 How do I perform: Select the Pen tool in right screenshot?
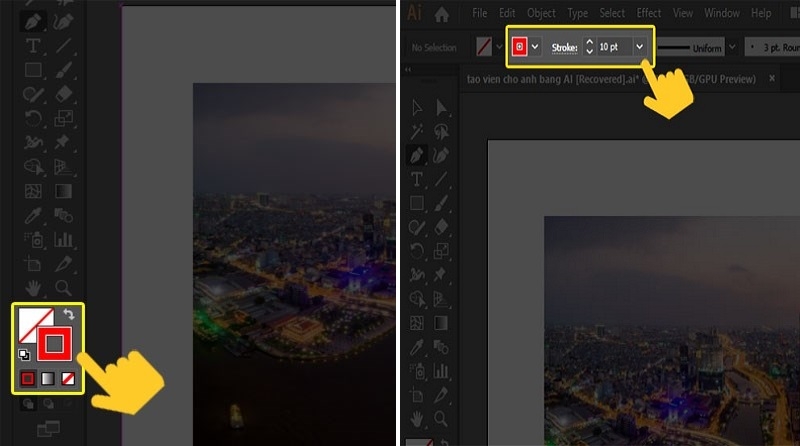tap(416, 155)
